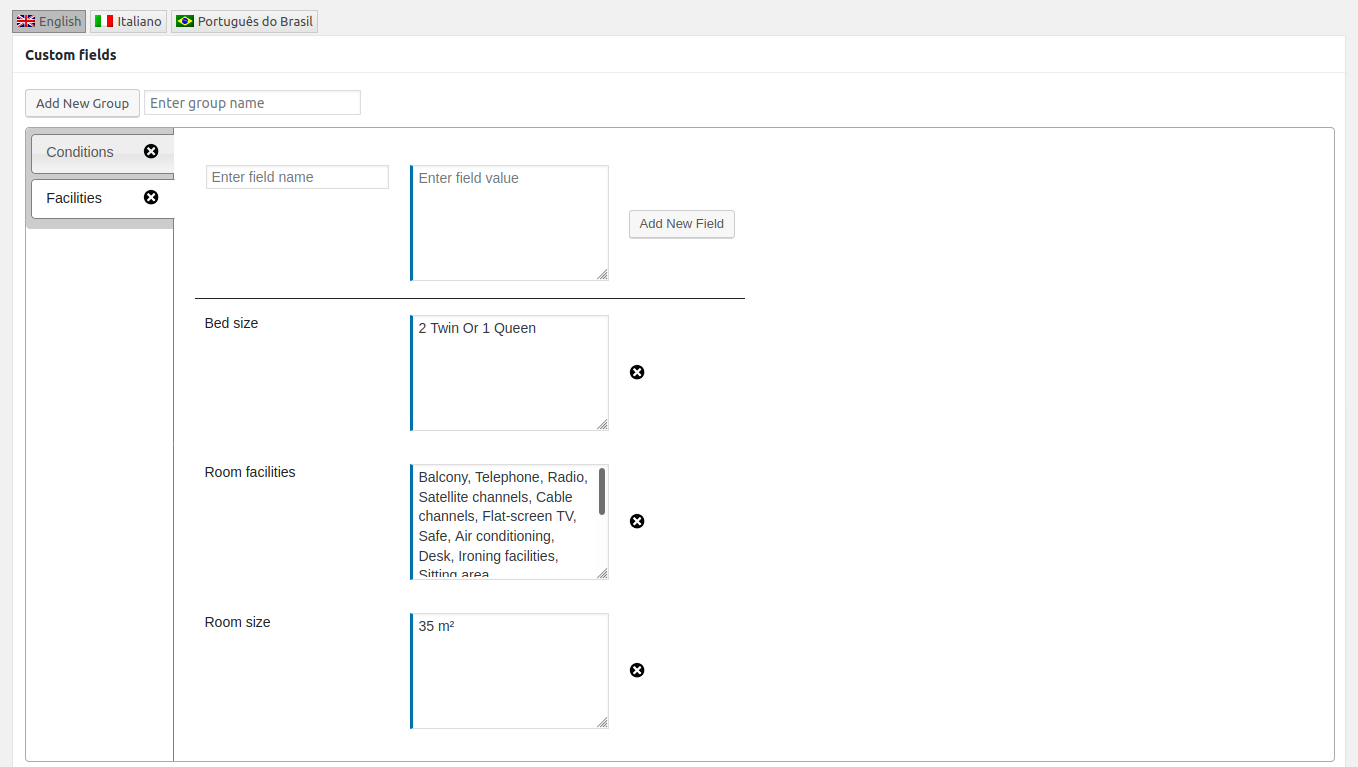Switch to the English language tab
The height and width of the screenshot is (767, 1358).
tap(49, 21)
